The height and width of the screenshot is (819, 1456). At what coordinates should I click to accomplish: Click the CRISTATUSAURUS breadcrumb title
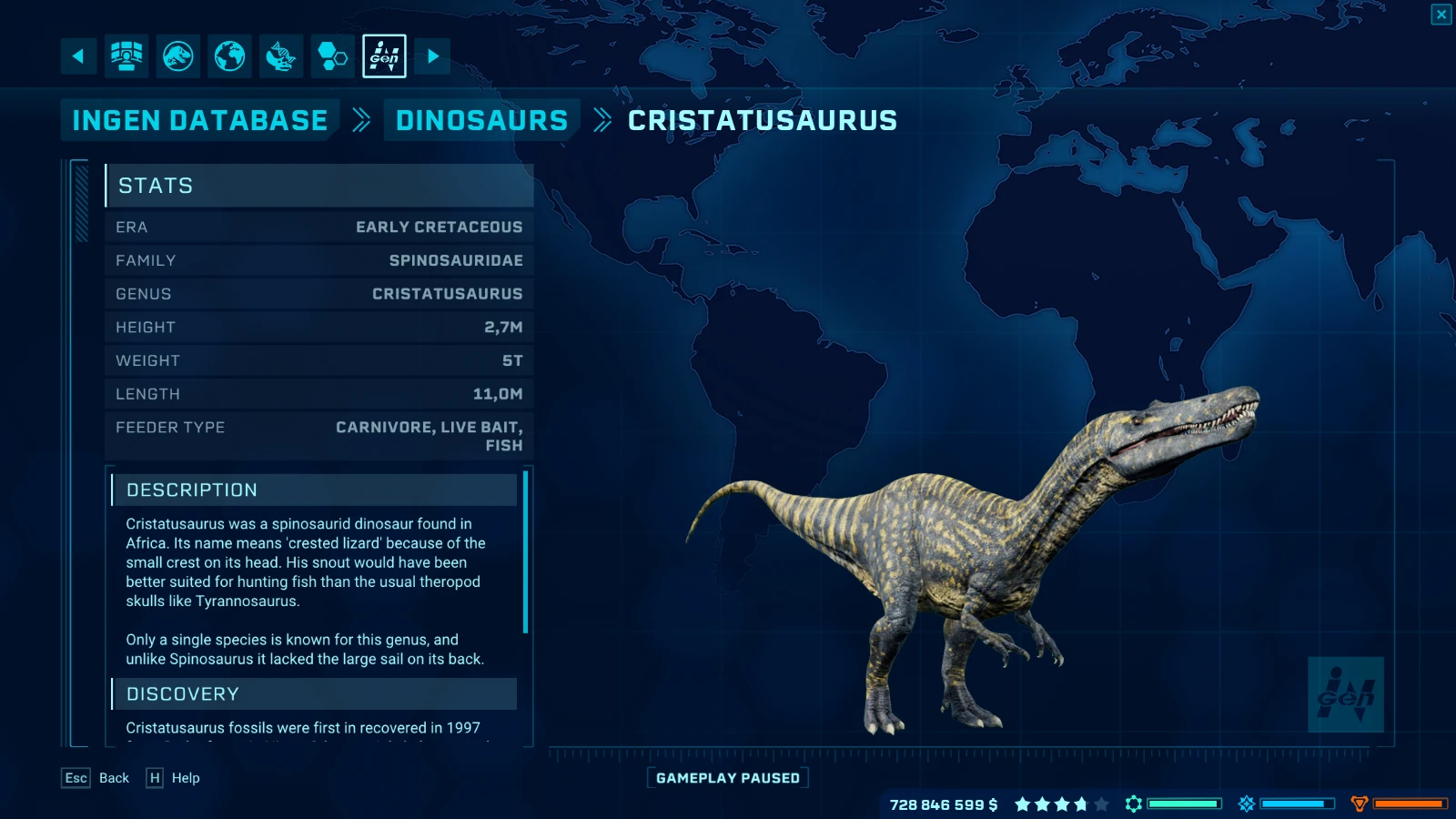pyautogui.click(x=763, y=120)
